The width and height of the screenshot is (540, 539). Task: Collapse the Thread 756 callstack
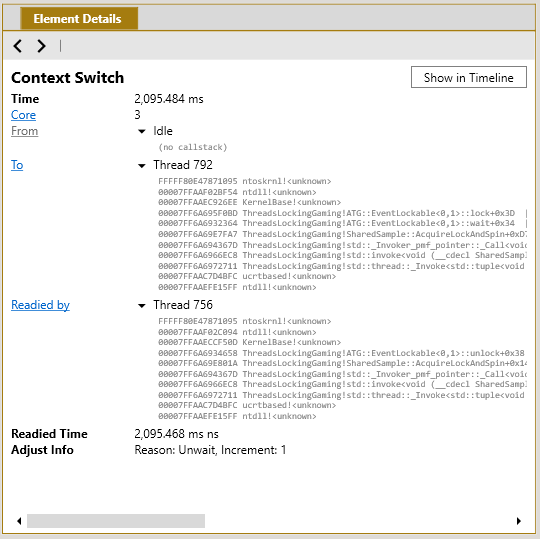click(x=142, y=305)
